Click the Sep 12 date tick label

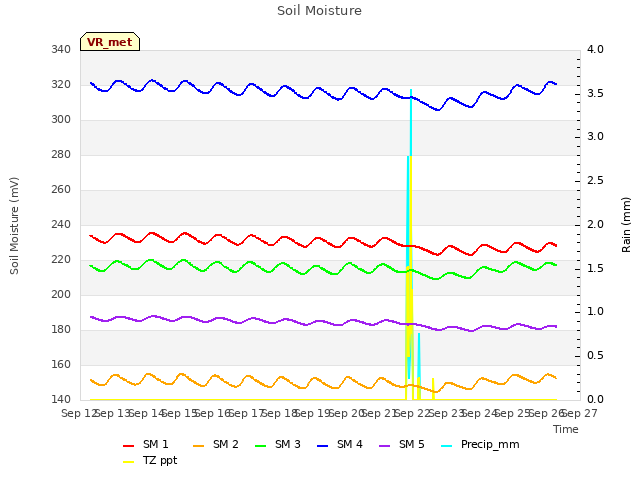[79, 413]
